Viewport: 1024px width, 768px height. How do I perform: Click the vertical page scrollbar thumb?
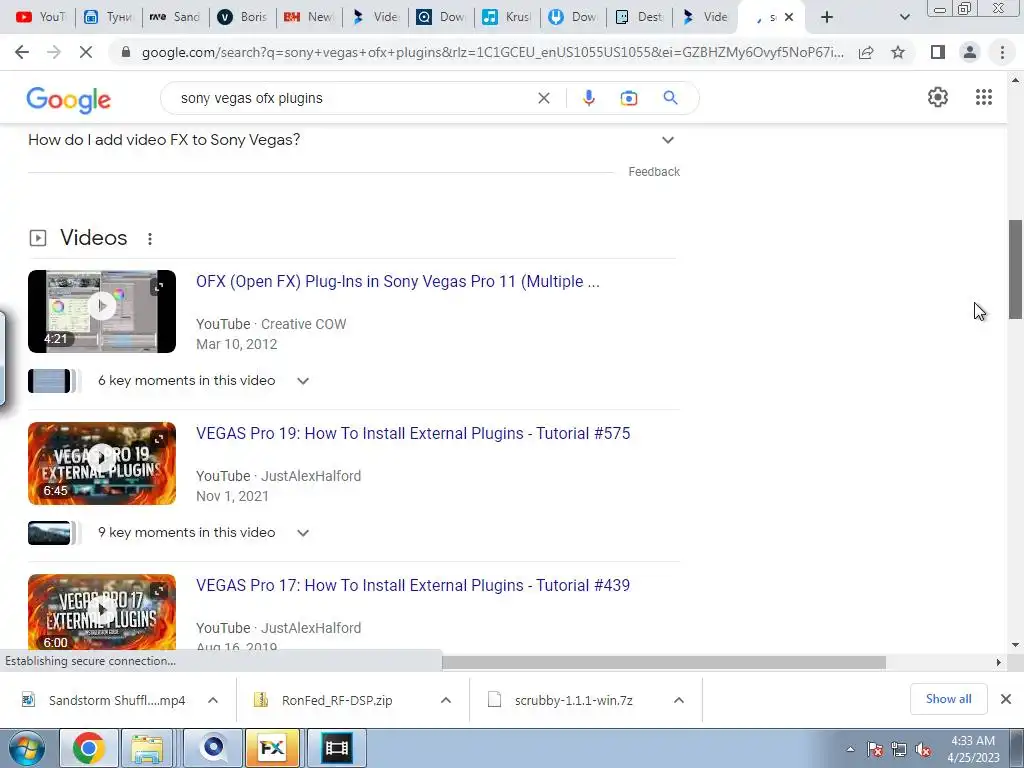1015,269
